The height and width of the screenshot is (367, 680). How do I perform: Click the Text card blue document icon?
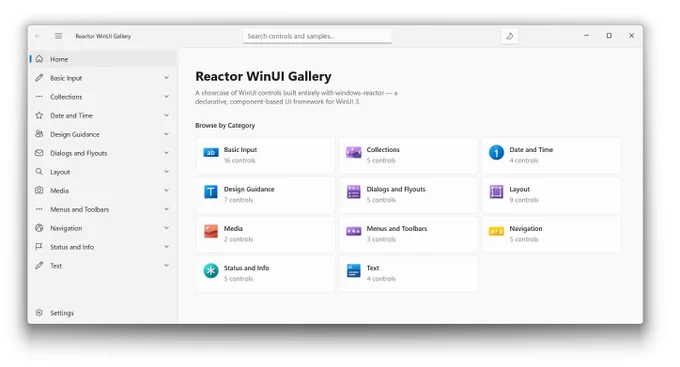[353, 271]
